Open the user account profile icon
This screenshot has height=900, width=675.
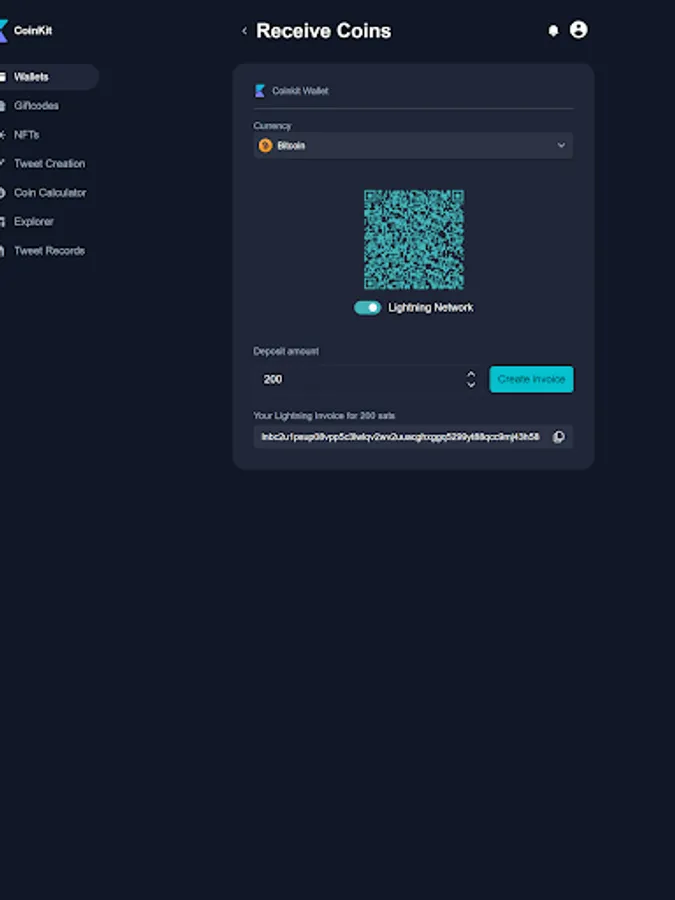[579, 30]
